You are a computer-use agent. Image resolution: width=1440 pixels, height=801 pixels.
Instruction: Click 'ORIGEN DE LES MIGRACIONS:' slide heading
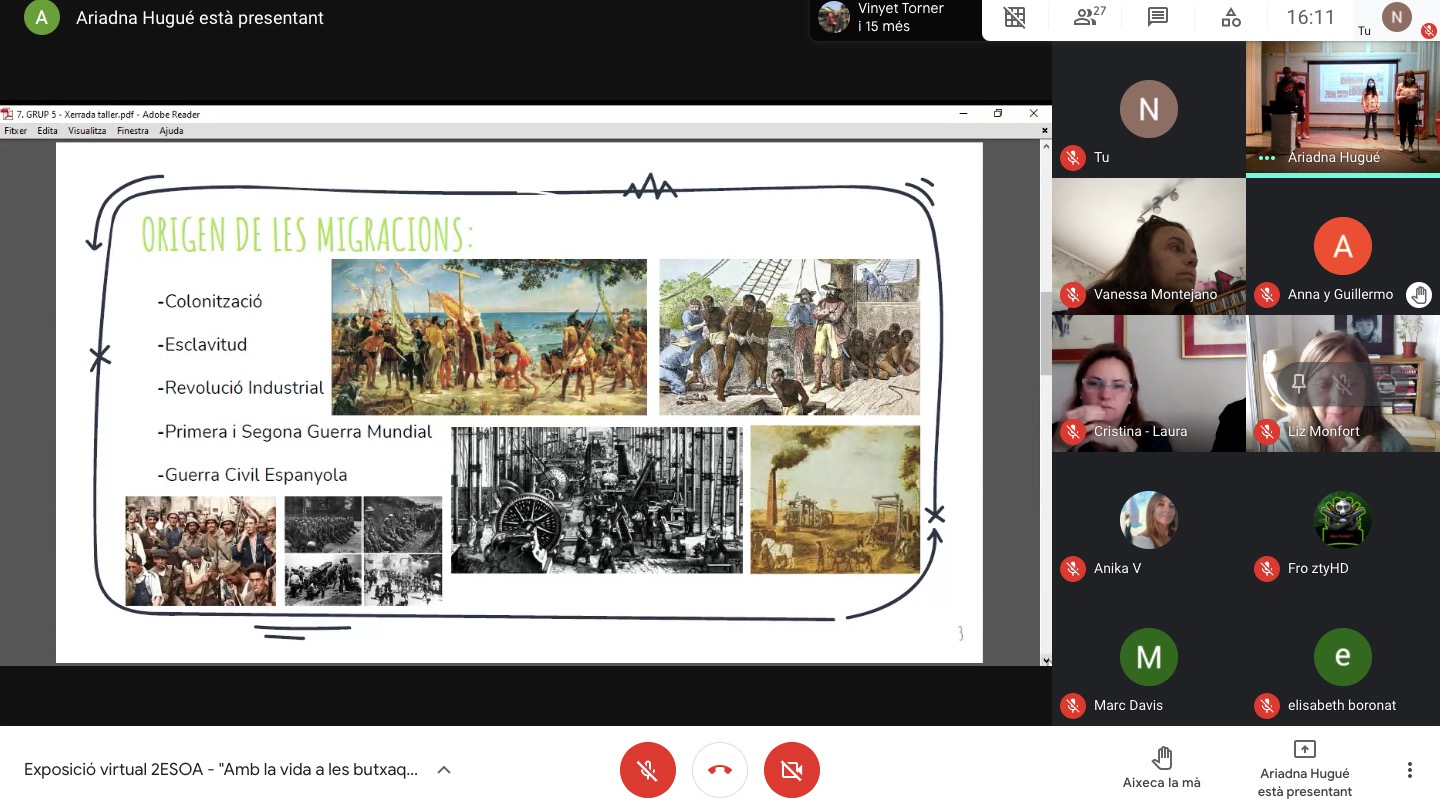pos(307,234)
